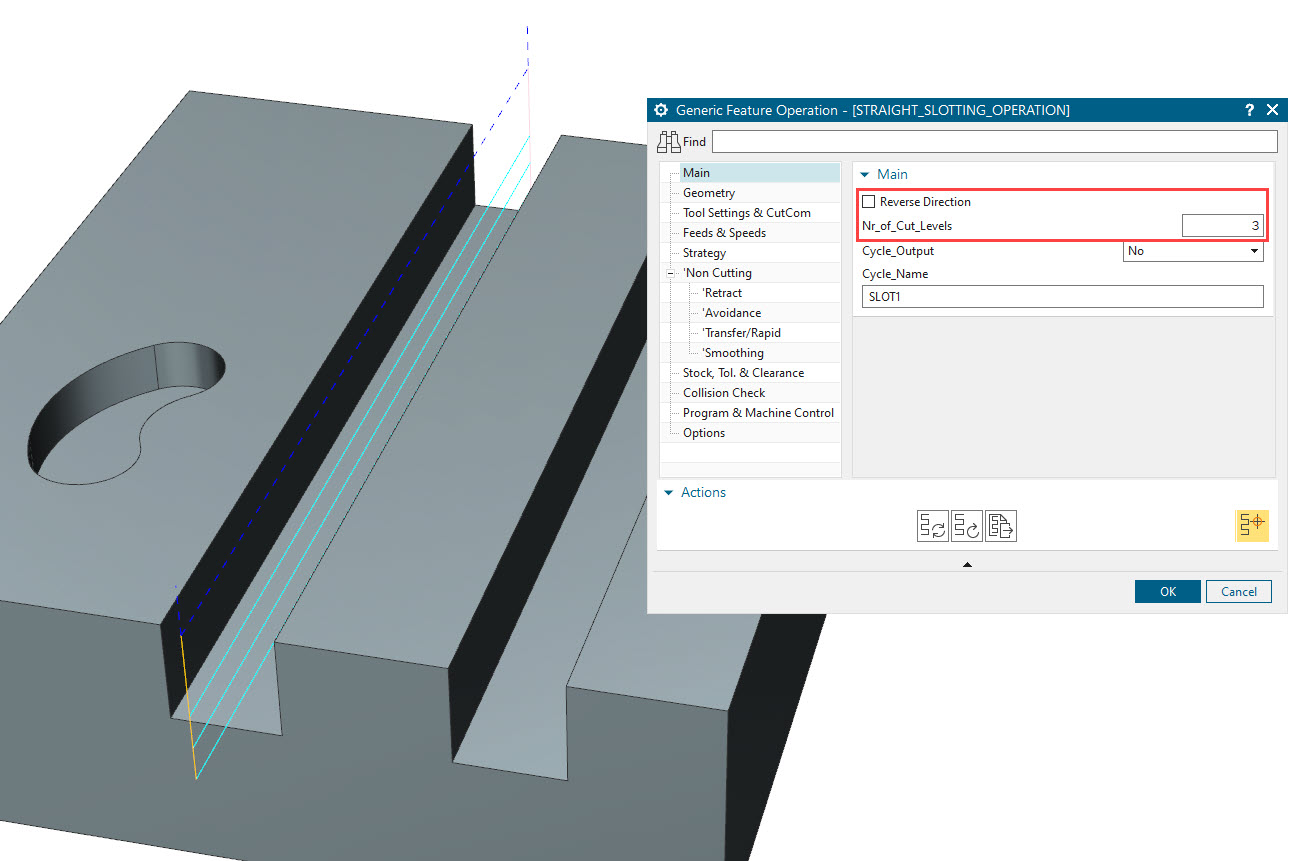Enable the Reverse Direction checkbox
The image size is (1299, 861).
[x=868, y=201]
